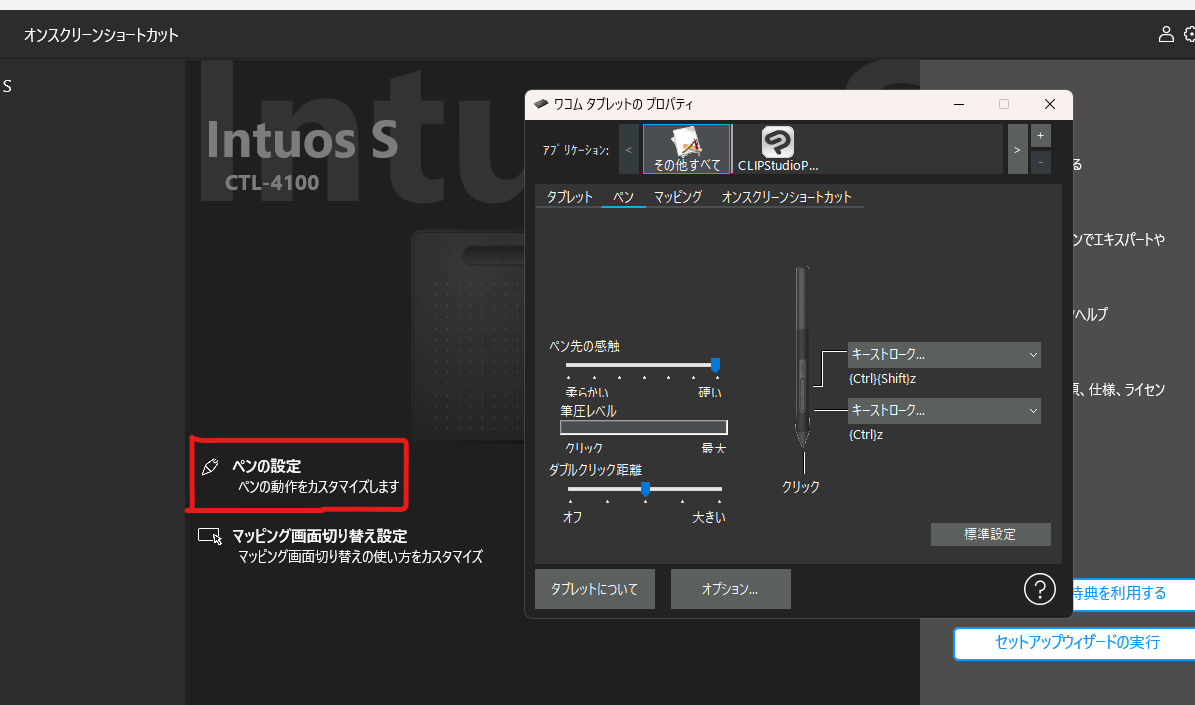Select the CLIPStudioP... application icon

point(777,149)
